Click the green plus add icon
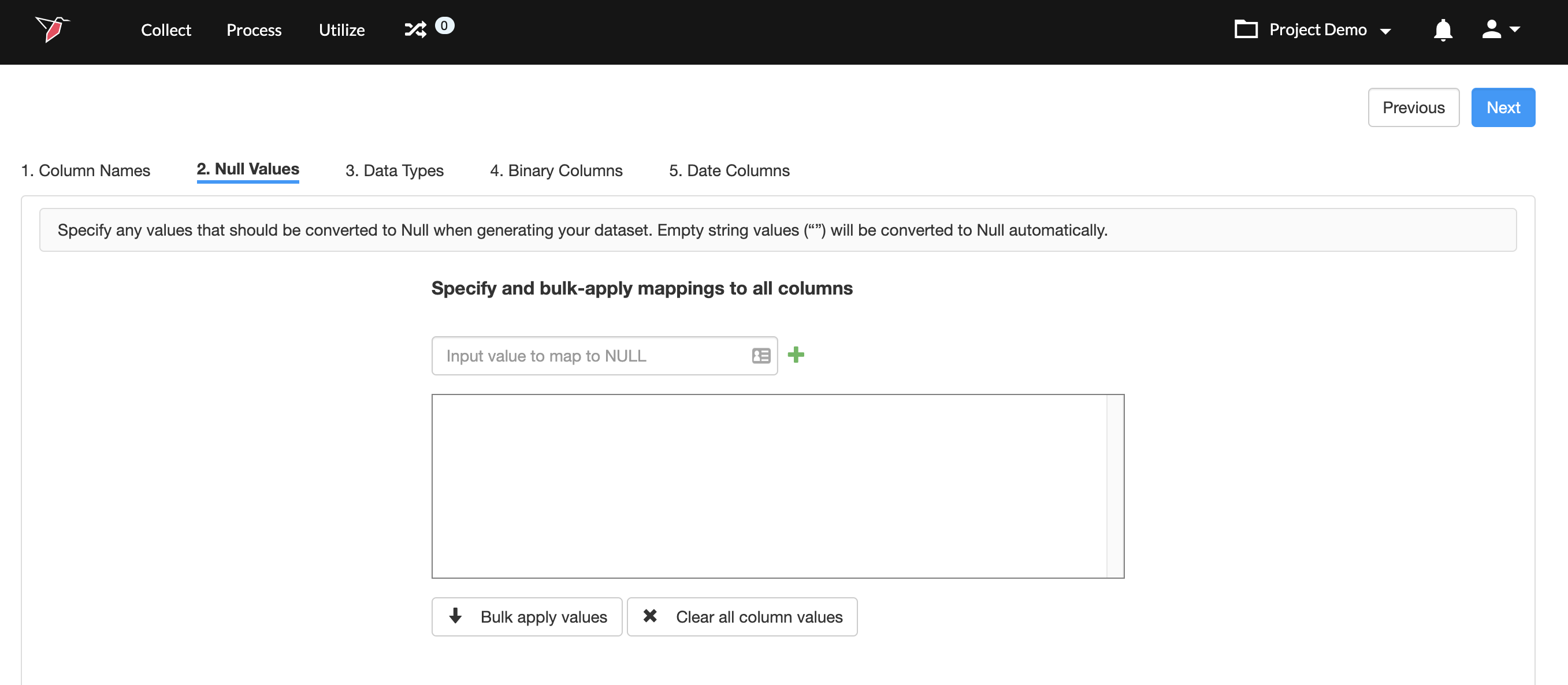The height and width of the screenshot is (685, 1568). click(x=796, y=355)
